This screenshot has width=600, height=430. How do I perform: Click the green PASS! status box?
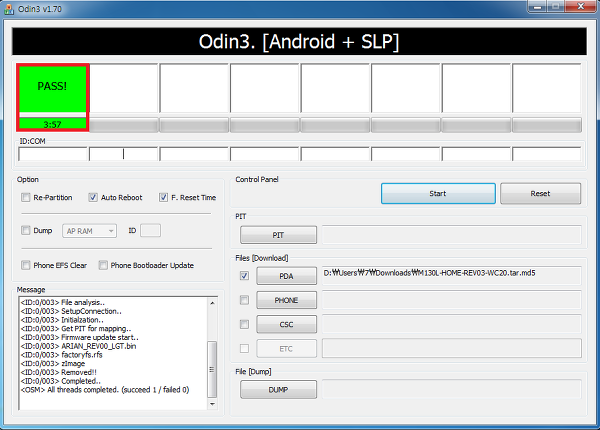pyautogui.click(x=52, y=88)
